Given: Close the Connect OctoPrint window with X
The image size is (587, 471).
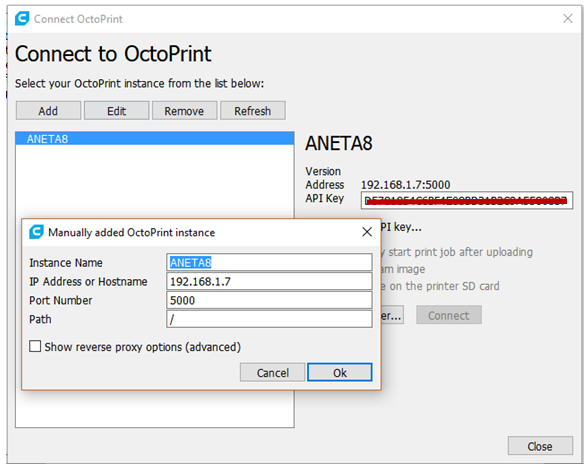Looking at the screenshot, I should tap(568, 18).
